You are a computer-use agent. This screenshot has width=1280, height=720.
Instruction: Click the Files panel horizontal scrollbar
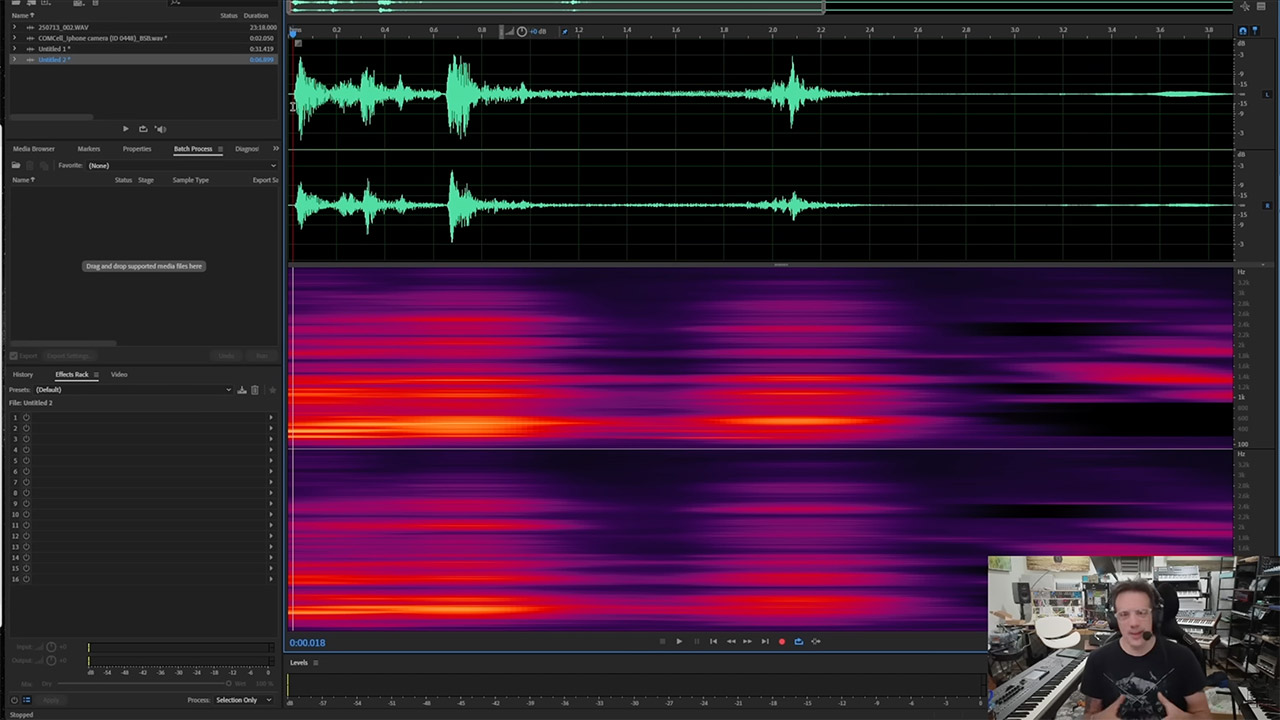pyautogui.click(x=52, y=117)
